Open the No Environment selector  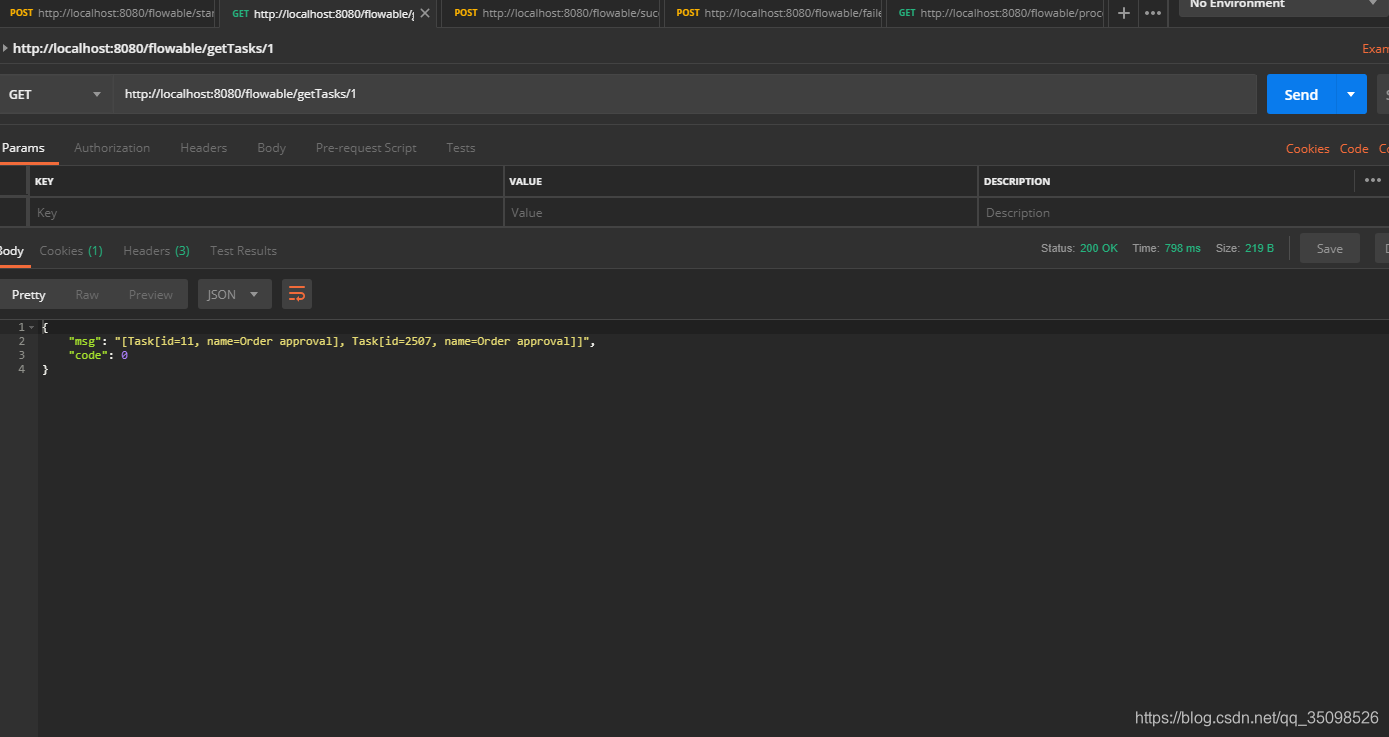[x=1284, y=6]
